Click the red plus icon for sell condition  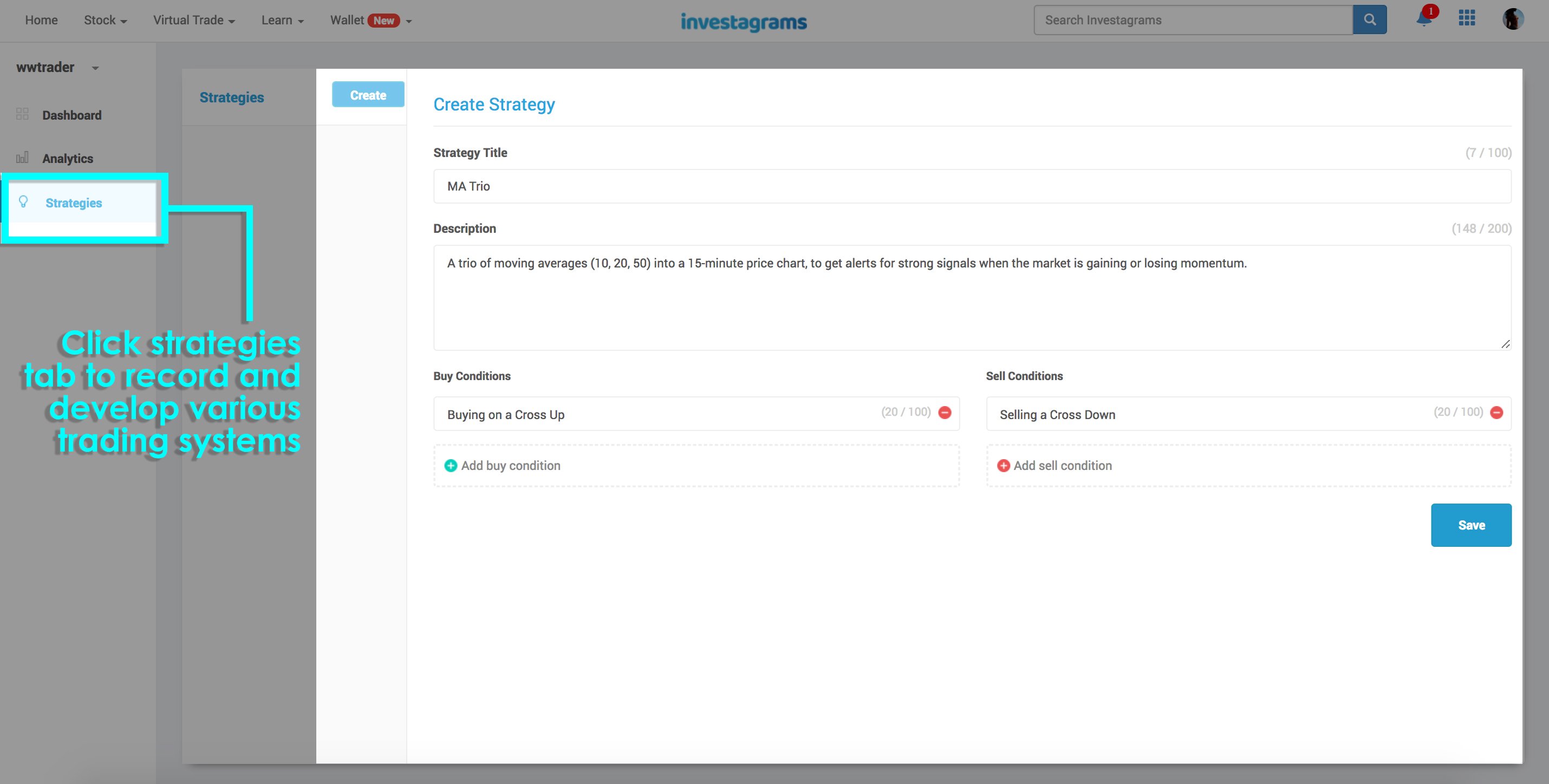1003,465
